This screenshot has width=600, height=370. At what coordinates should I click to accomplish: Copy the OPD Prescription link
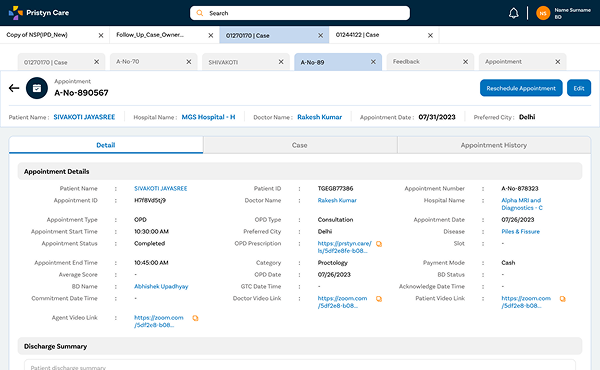point(379,244)
